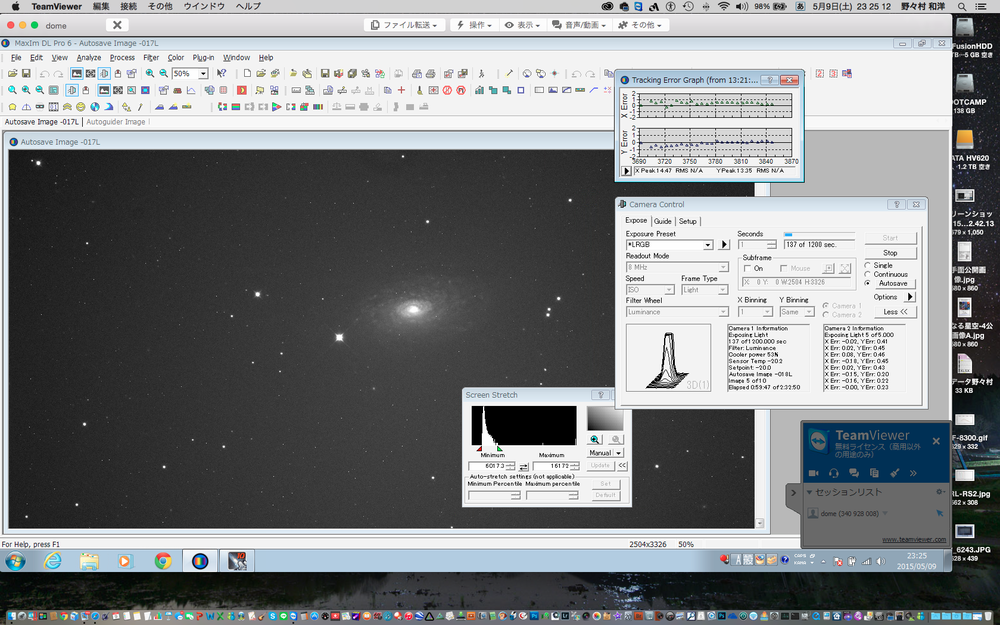The height and width of the screenshot is (625, 1000).
Task: Click the Save toolbar icon
Action: point(28,74)
